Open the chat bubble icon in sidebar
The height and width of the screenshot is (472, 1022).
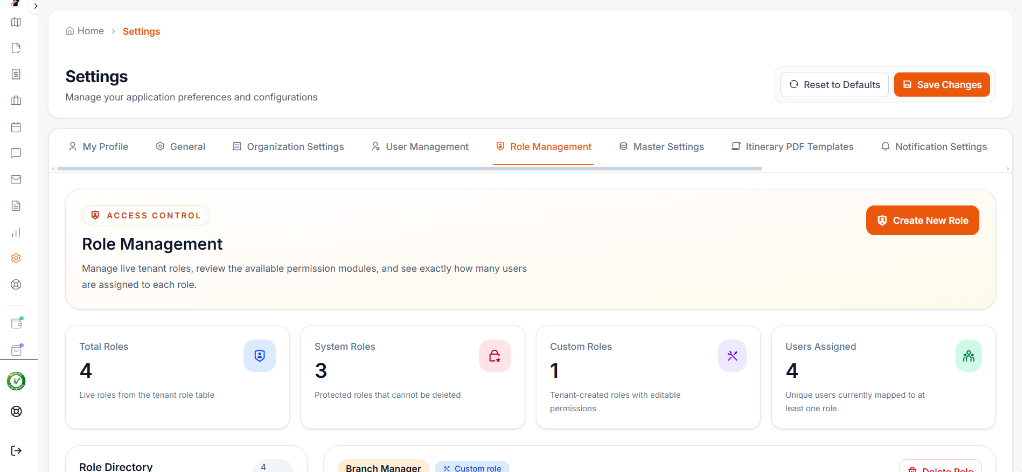point(16,153)
